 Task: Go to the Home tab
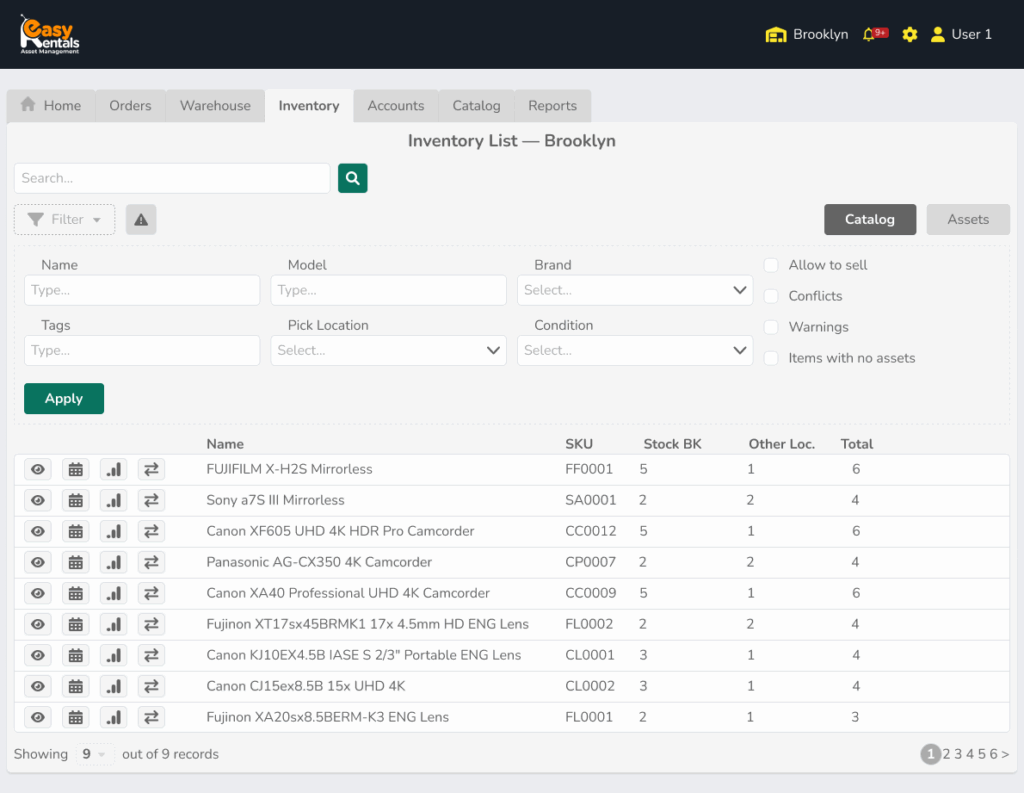tap(51, 106)
